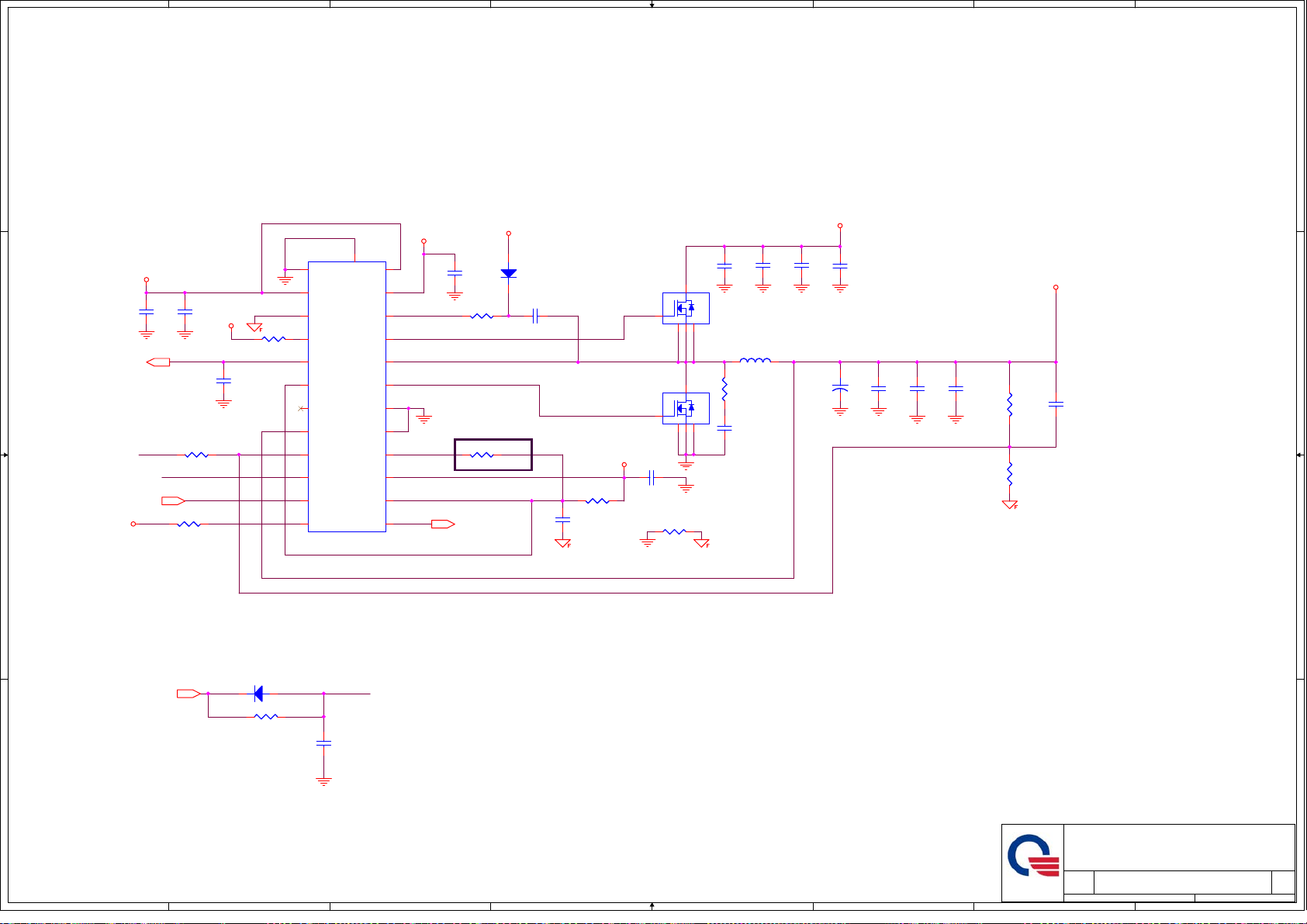Click the Quanta logo in the title block
The height and width of the screenshot is (924, 1307).
[x=1033, y=857]
